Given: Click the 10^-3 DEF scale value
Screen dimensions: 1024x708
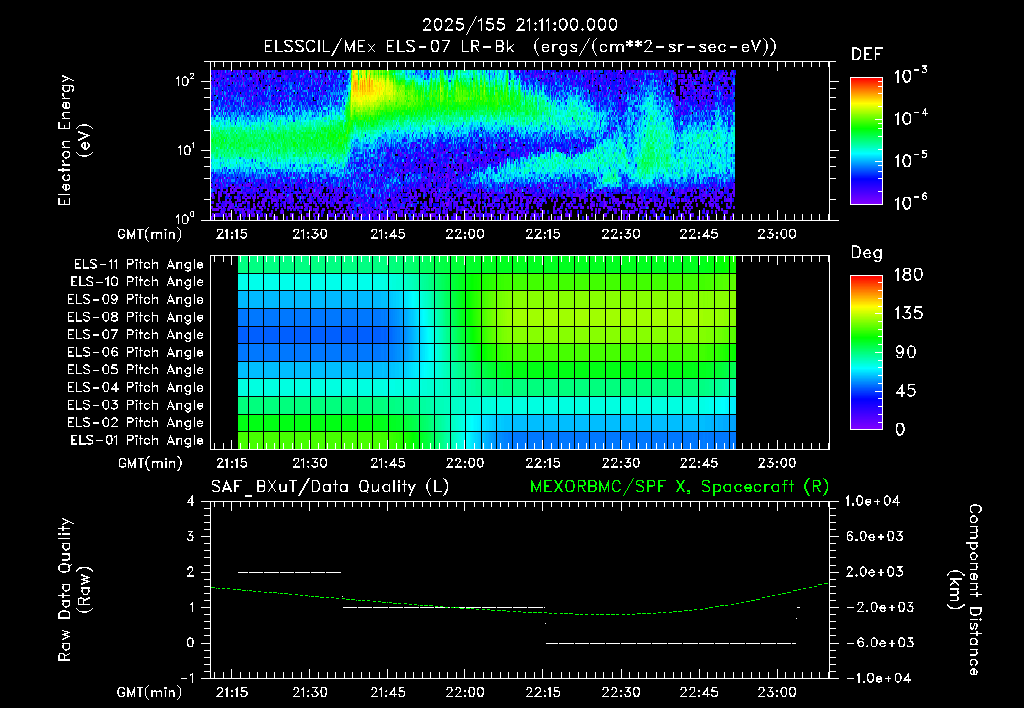Looking at the screenshot, I should click(x=910, y=76).
